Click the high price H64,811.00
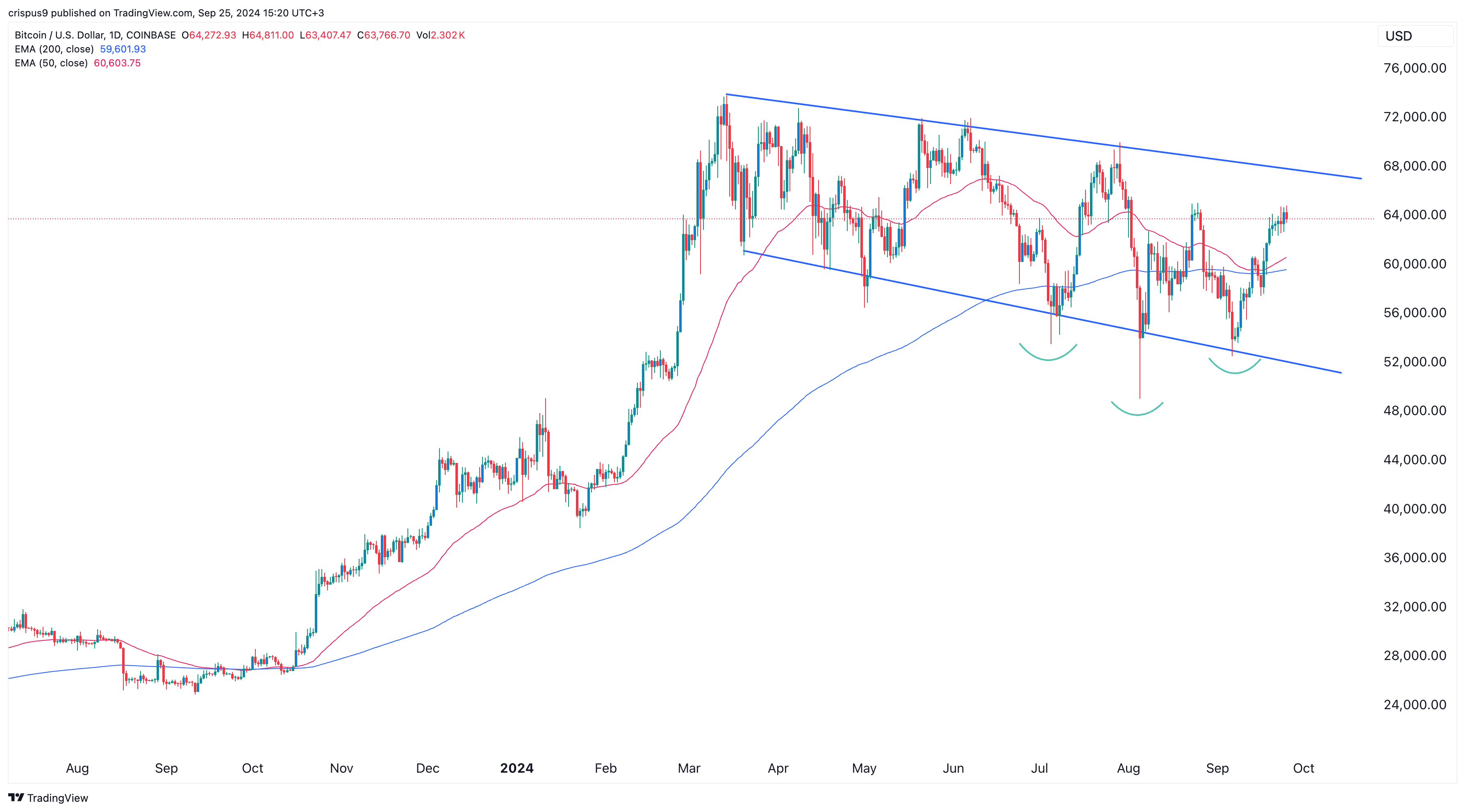This screenshot has width=1465, height=812. [x=268, y=35]
